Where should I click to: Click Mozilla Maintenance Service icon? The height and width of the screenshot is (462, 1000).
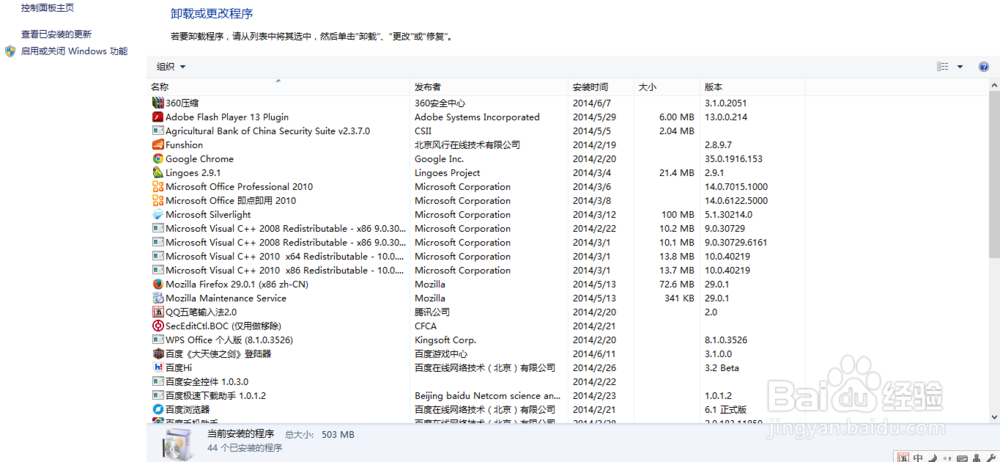click(158, 298)
